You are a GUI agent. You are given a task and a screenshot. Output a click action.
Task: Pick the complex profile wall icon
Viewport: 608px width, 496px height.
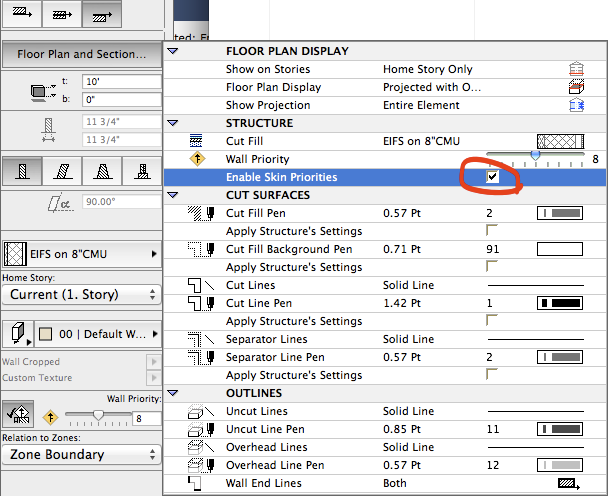[x=143, y=171]
